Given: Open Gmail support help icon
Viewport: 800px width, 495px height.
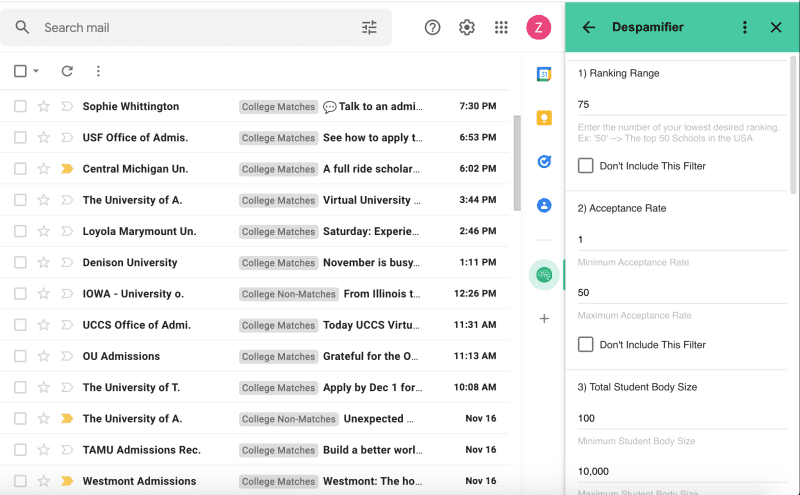Looking at the screenshot, I should [432, 28].
